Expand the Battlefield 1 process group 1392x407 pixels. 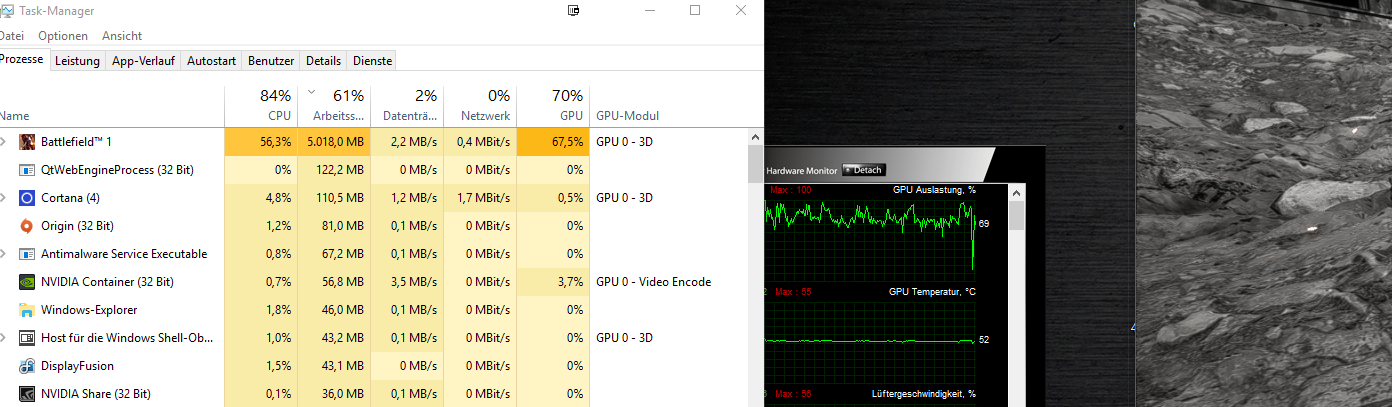[x=4, y=142]
